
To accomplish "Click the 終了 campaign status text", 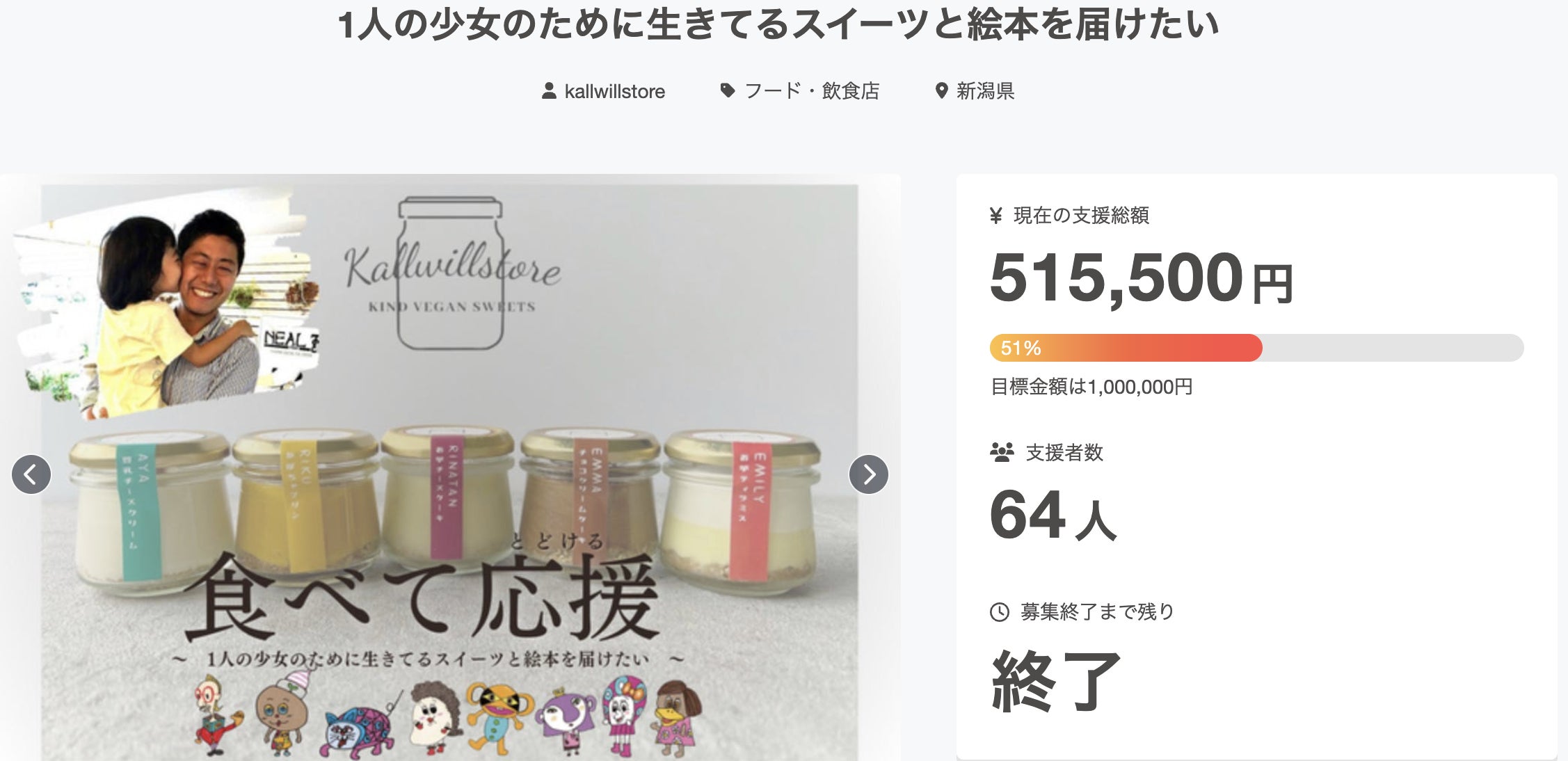I will coord(1055,682).
